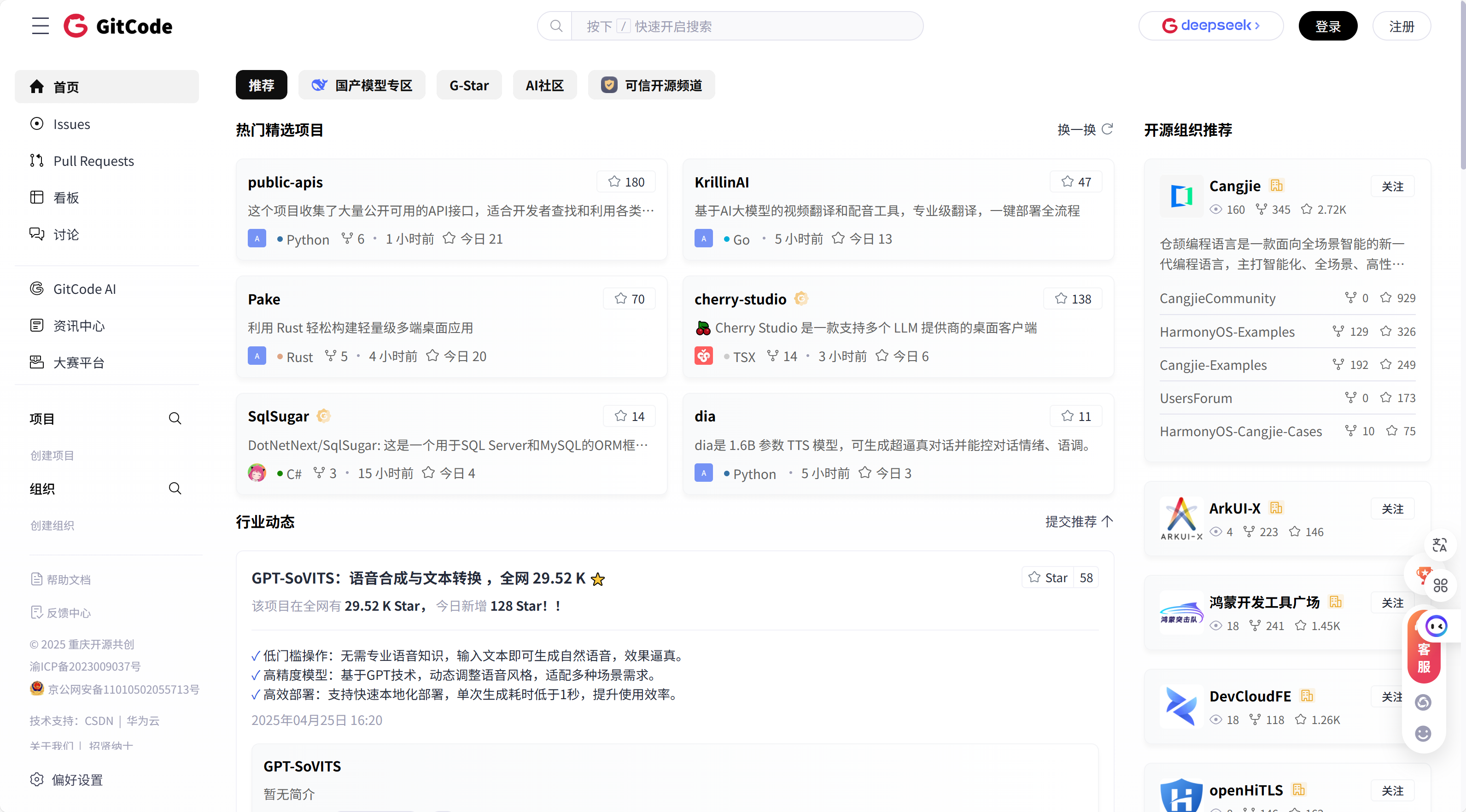Click the GitCode logo
1466x812 pixels.
tap(118, 26)
